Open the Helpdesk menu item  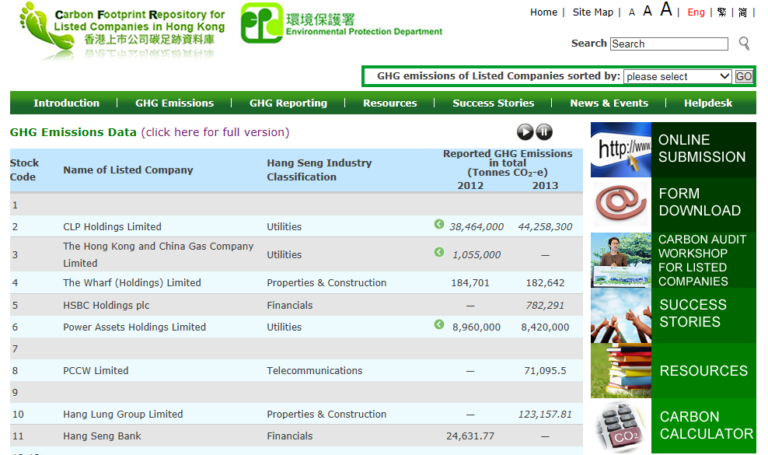[708, 103]
